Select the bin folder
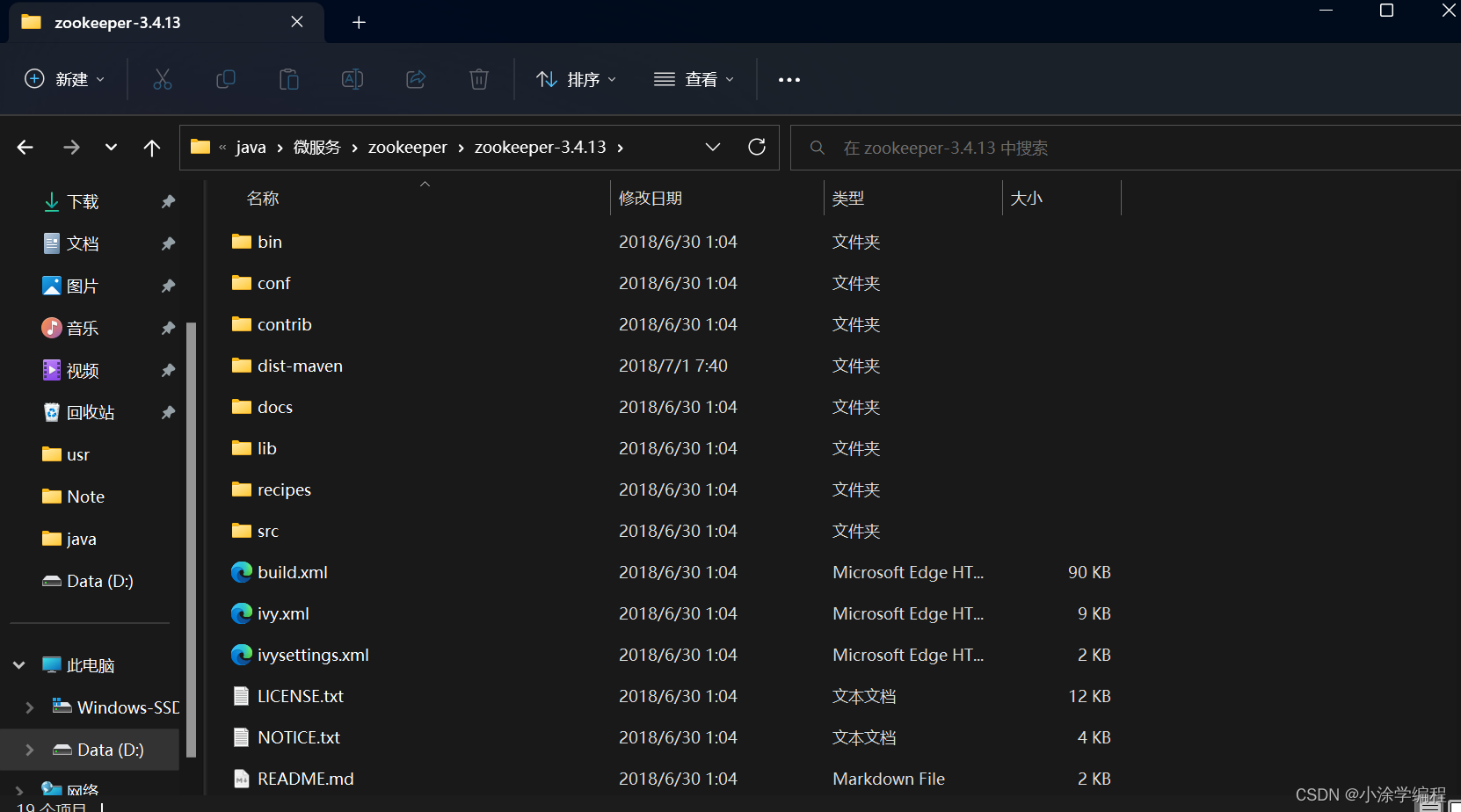Screen dimensions: 1461x812 [x=270, y=242]
